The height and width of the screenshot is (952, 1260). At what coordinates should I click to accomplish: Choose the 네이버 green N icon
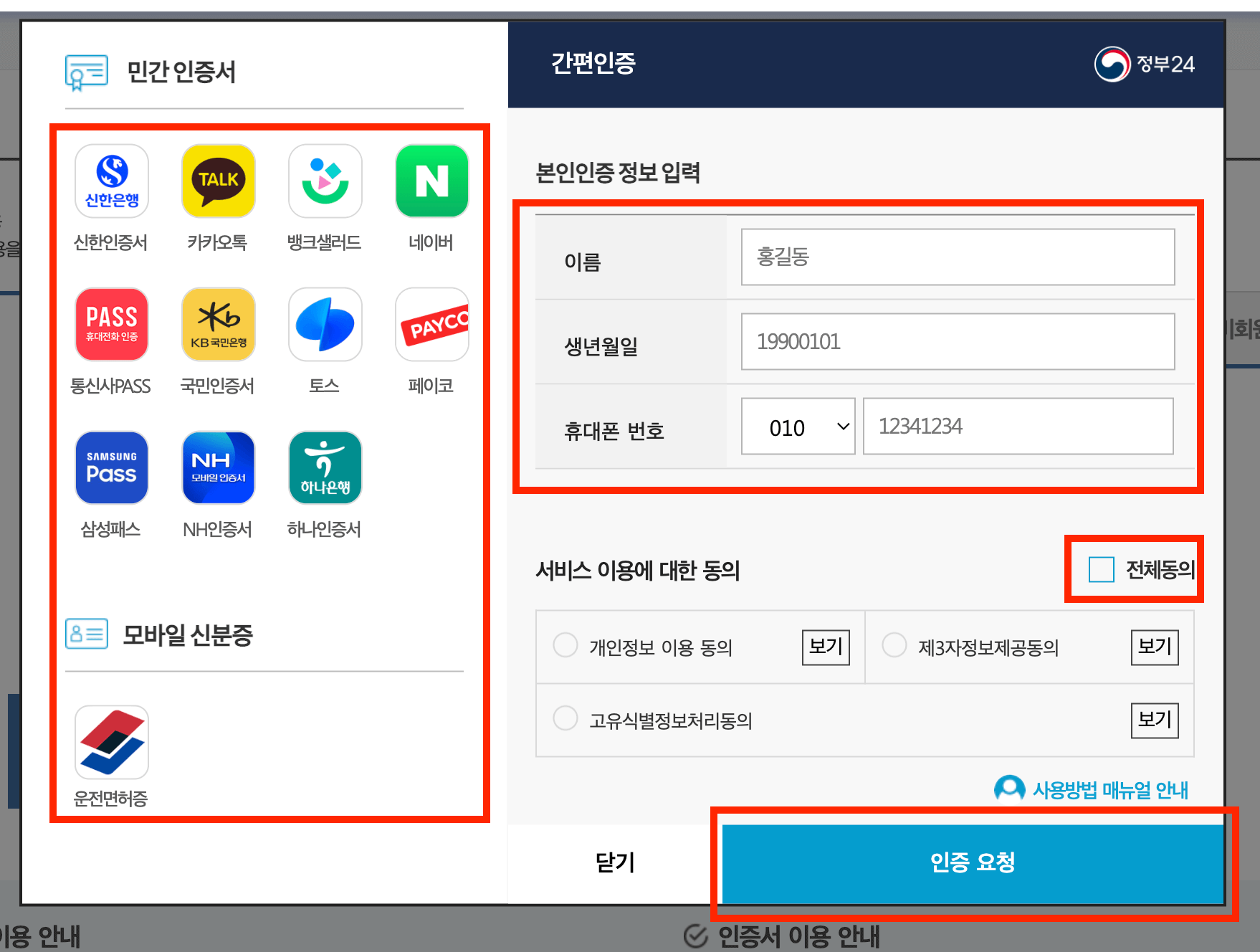[x=431, y=181]
